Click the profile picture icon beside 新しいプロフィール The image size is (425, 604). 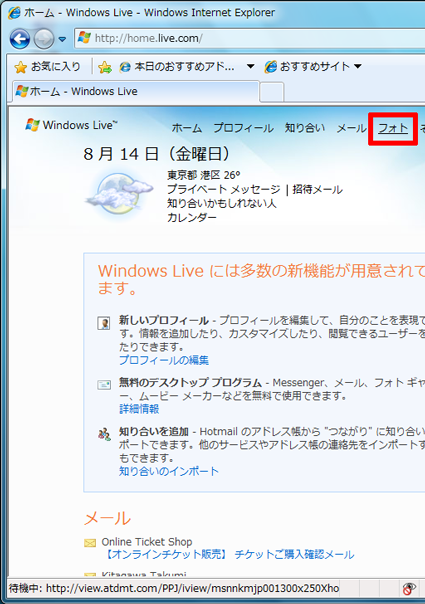point(104,323)
